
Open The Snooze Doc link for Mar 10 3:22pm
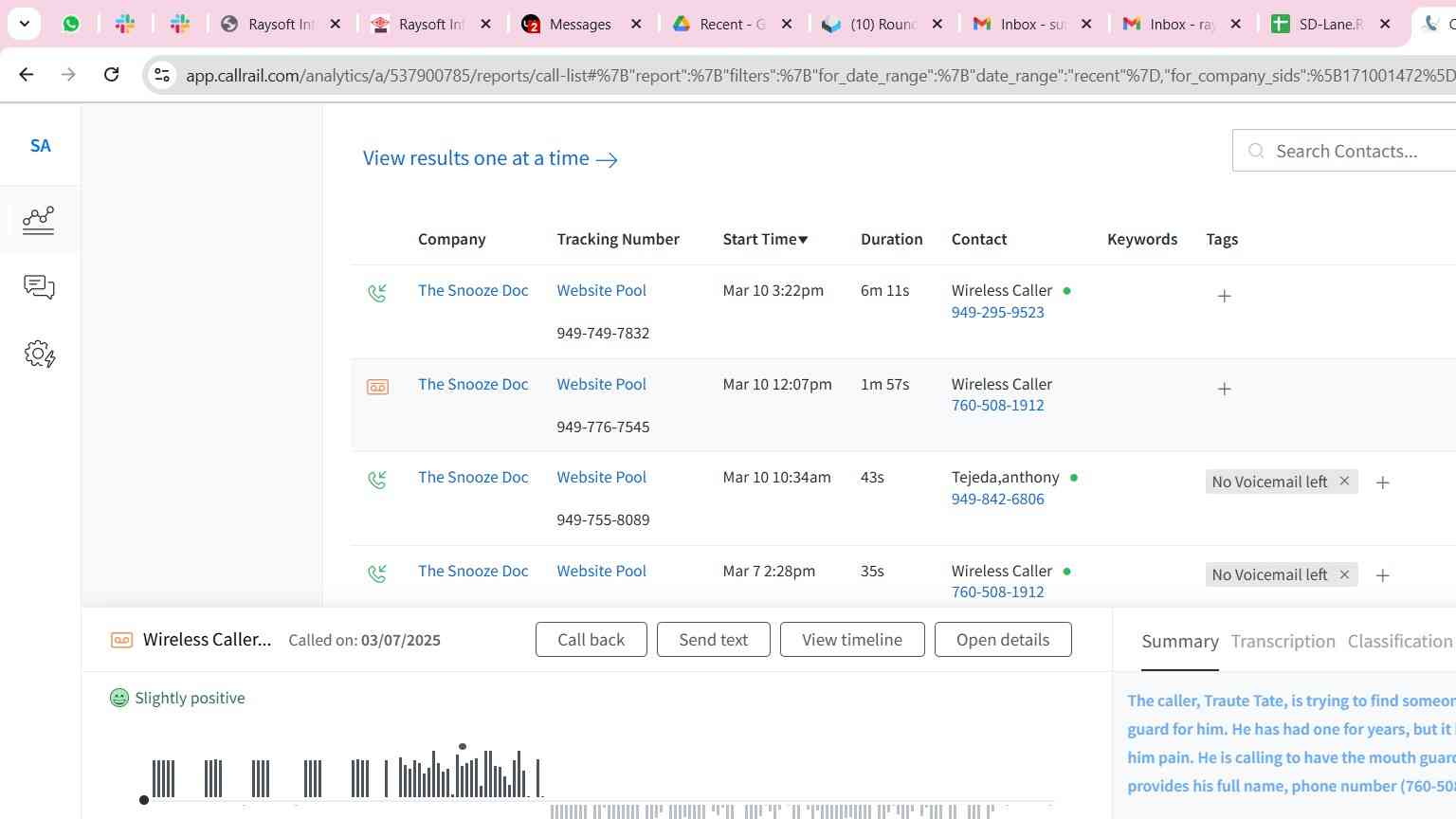473,290
